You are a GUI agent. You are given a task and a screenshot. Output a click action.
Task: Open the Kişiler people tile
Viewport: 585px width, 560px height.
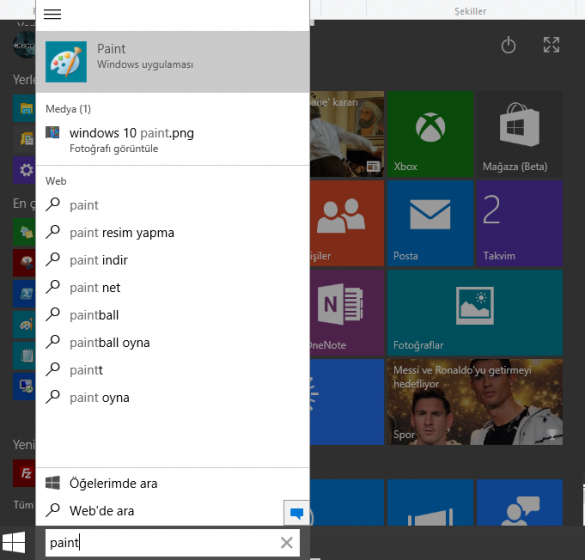347,223
